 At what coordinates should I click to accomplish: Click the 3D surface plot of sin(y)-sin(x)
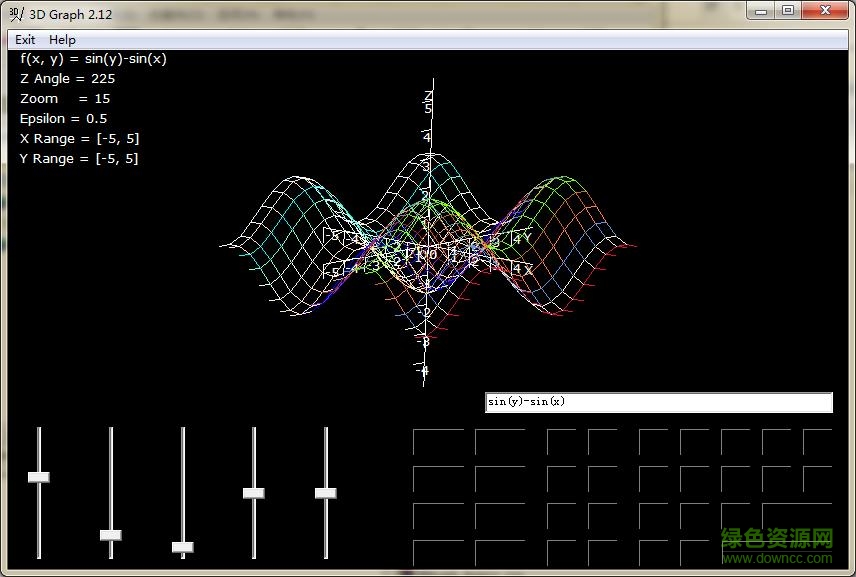[430, 250]
